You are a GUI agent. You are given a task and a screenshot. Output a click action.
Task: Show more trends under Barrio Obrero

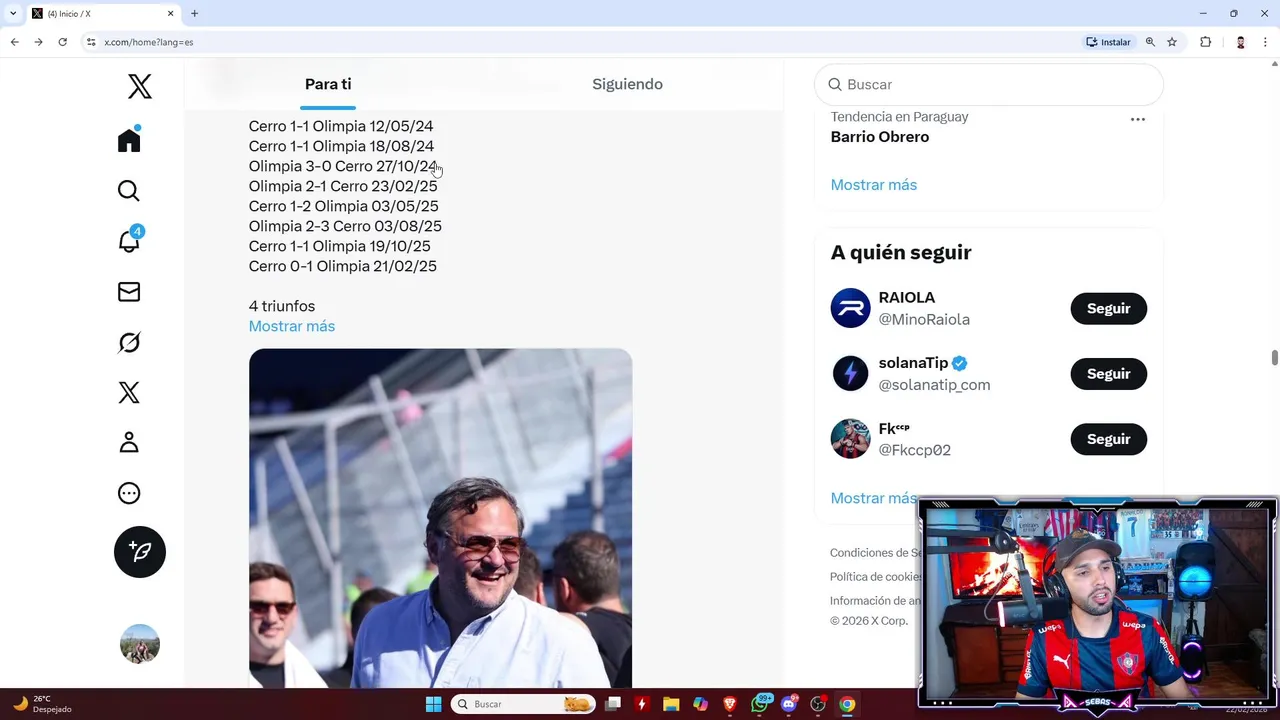[x=874, y=185]
